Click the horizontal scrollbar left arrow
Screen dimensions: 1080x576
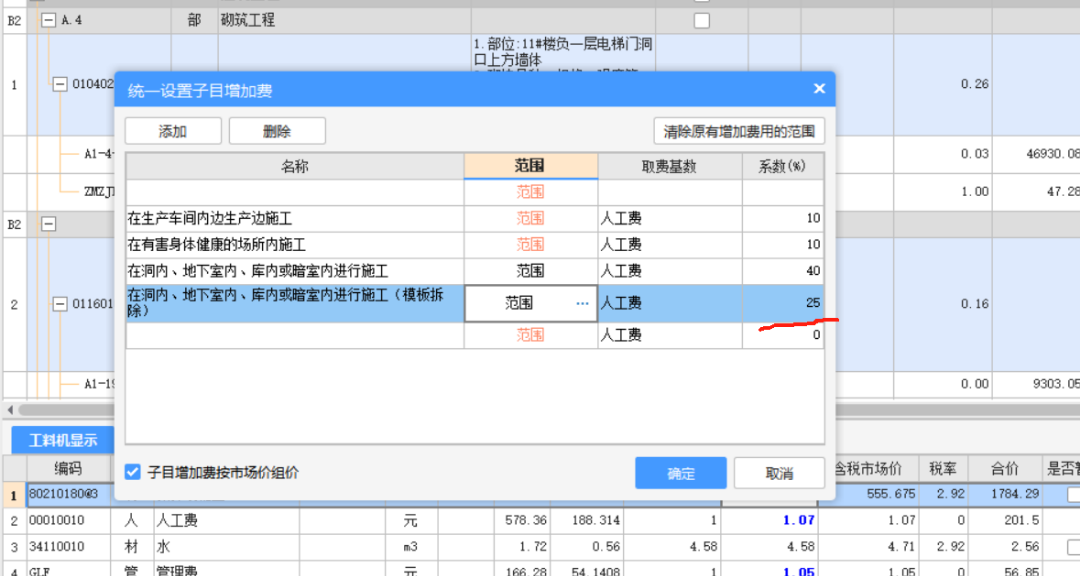[x=10, y=410]
